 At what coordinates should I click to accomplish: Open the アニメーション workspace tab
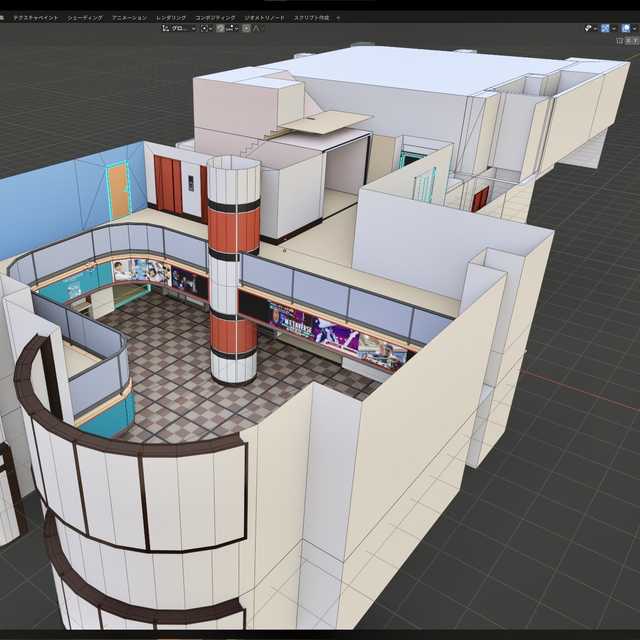pos(129,18)
